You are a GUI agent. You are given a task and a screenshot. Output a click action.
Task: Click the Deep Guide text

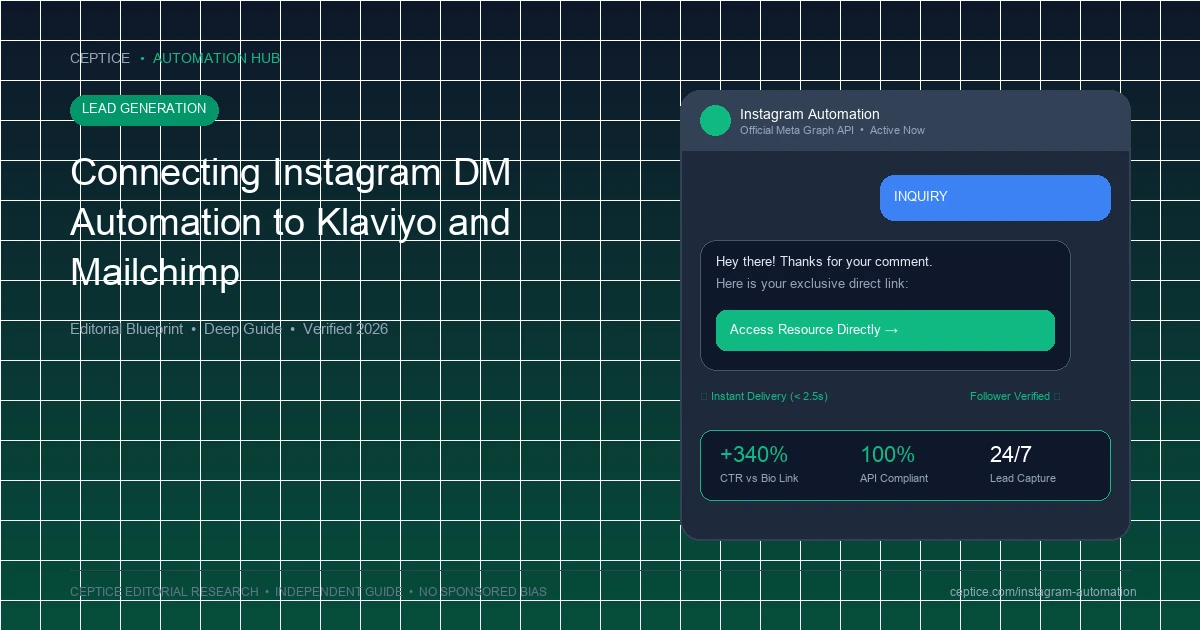(243, 329)
